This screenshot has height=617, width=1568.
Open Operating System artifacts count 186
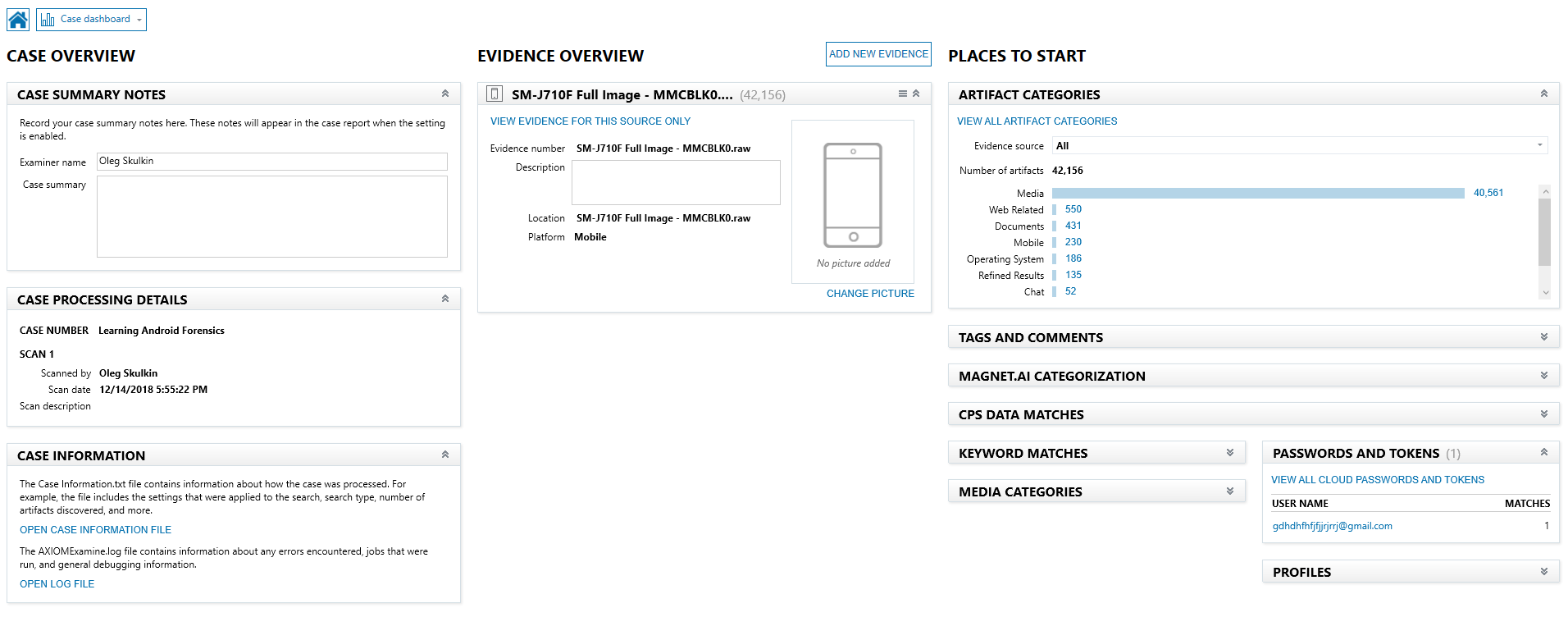(x=1073, y=258)
